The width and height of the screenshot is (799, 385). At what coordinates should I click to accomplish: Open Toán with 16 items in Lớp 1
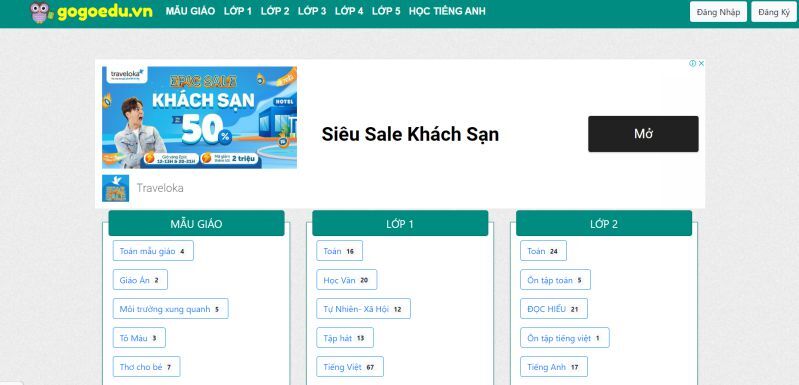339,251
